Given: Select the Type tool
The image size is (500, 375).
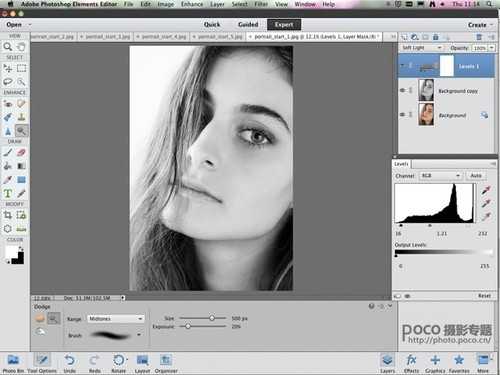Looking at the screenshot, I should [x=8, y=193].
